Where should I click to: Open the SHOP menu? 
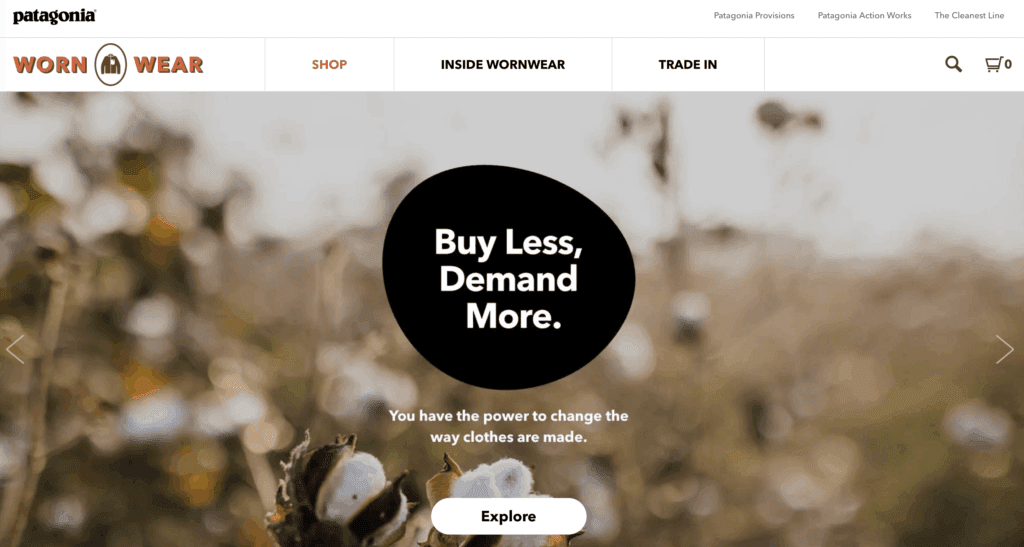[329, 65]
